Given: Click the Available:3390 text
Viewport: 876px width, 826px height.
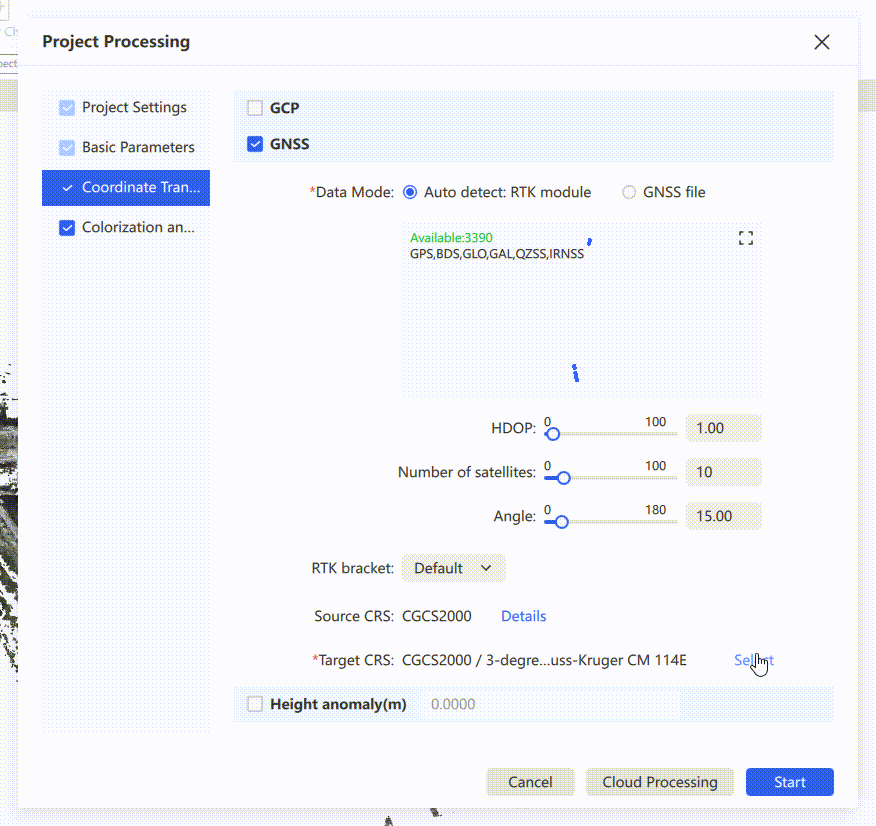Looking at the screenshot, I should pyautogui.click(x=451, y=238).
